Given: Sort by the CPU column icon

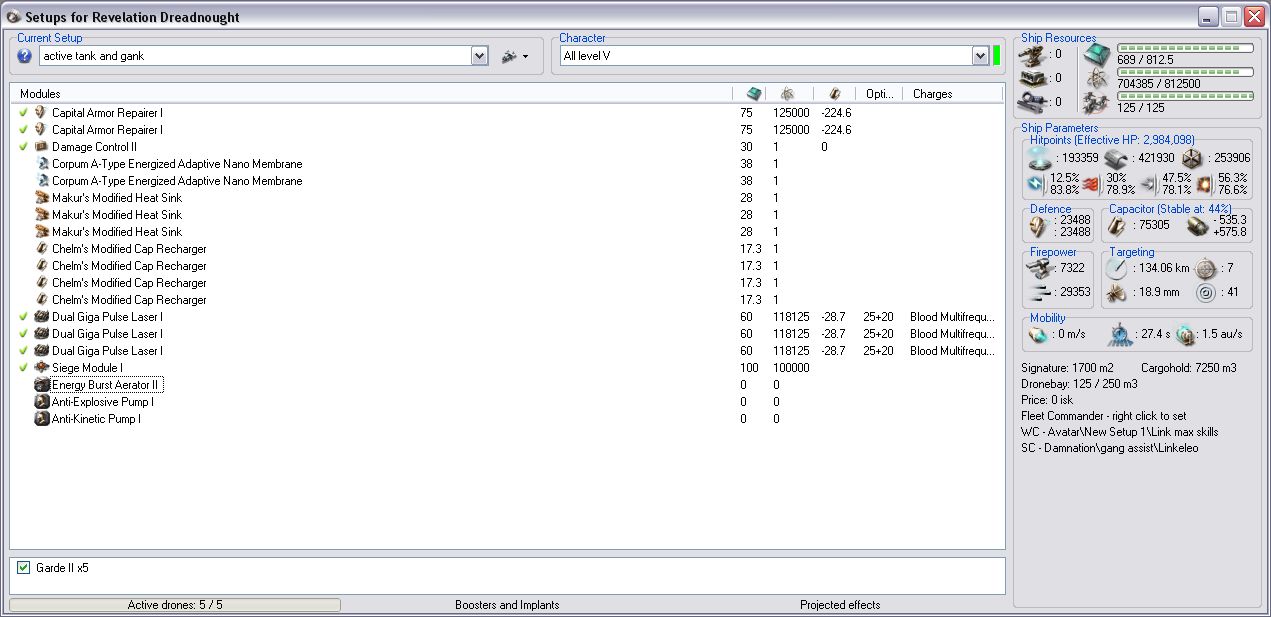Looking at the screenshot, I should (x=754, y=93).
